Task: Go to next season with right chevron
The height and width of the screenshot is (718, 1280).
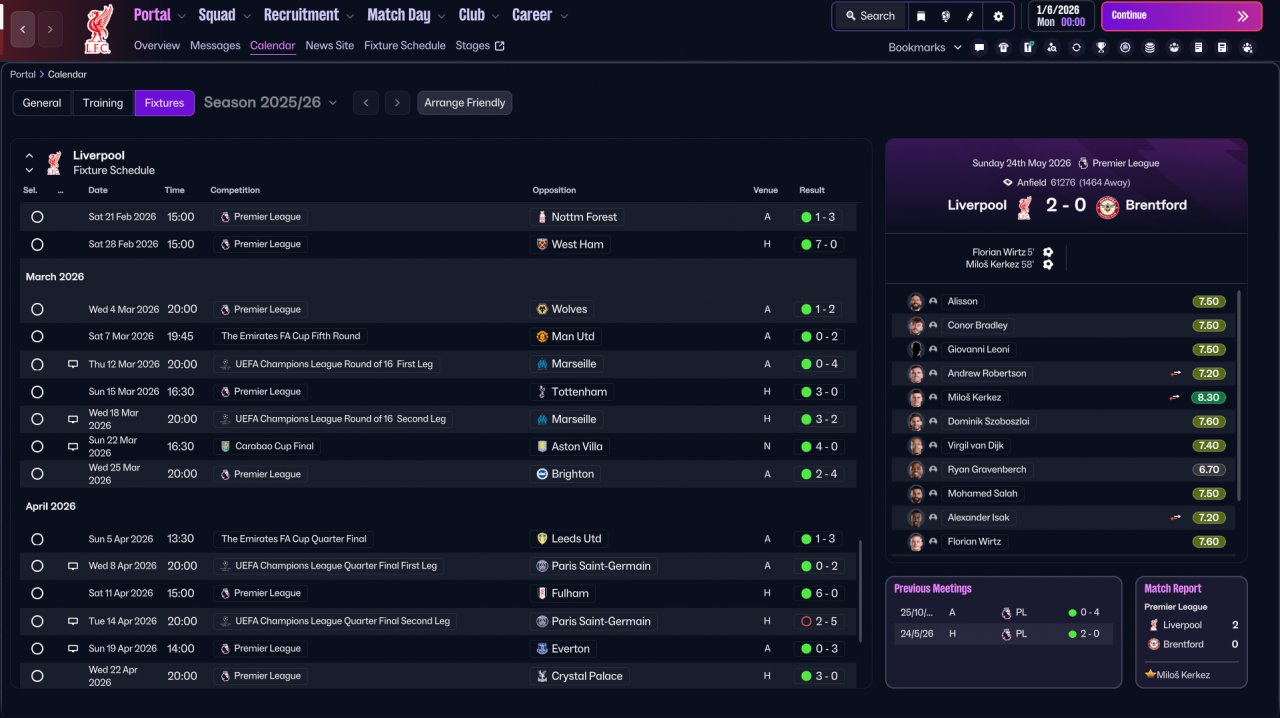Action: point(398,103)
